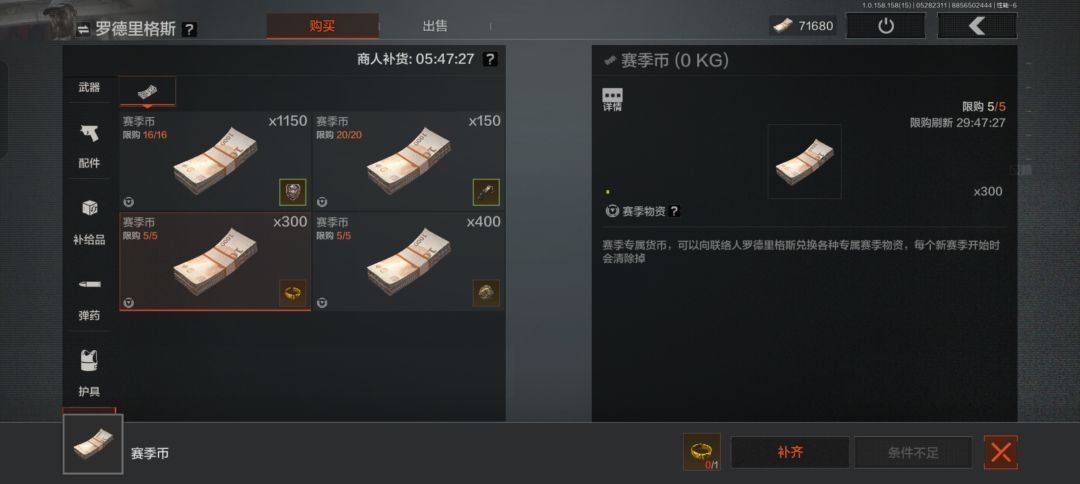Click the 详情 details icon

[612, 100]
